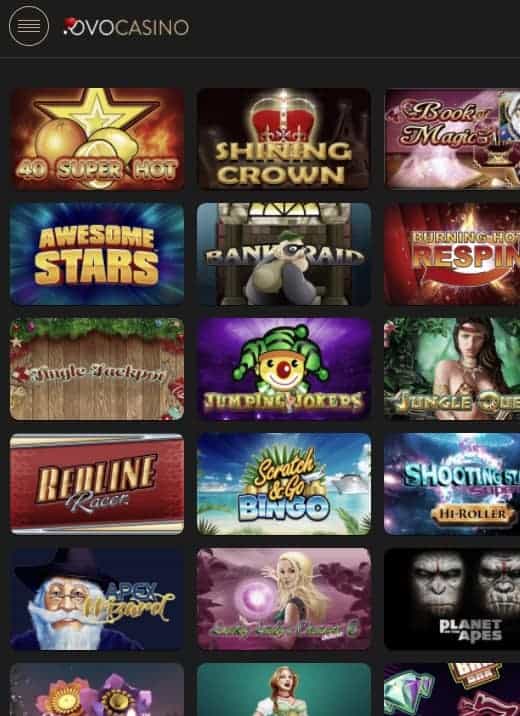Open the diamonds and bar symbols game

pyautogui.click(x=452, y=690)
